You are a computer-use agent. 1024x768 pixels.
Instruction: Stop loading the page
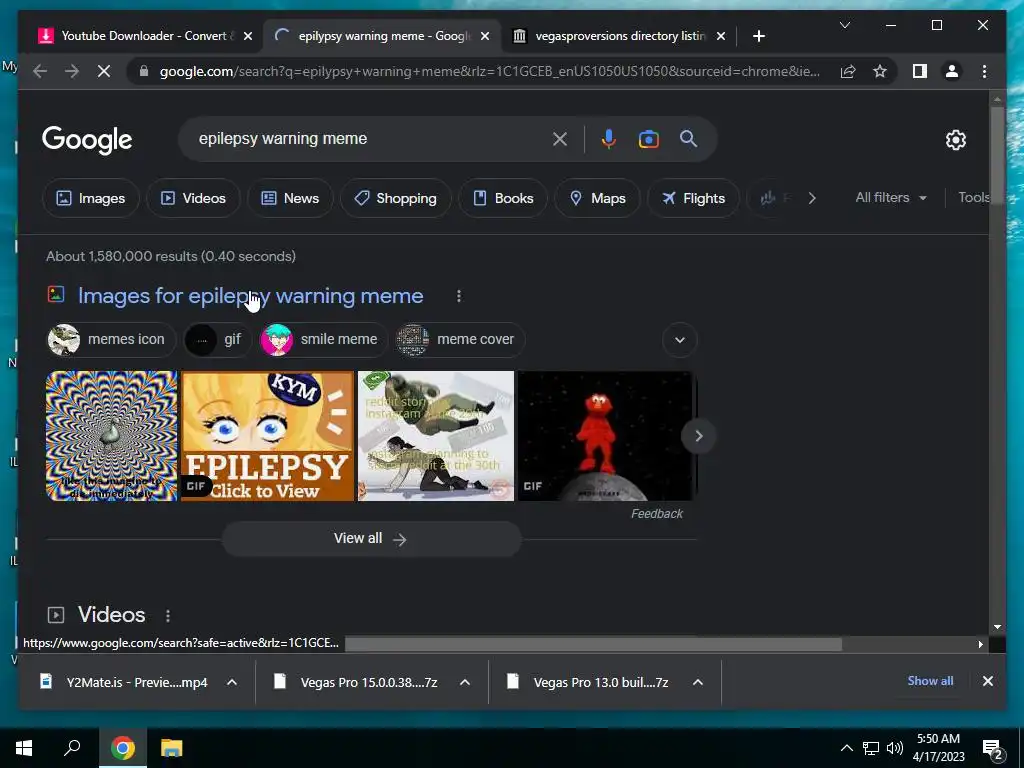click(104, 71)
